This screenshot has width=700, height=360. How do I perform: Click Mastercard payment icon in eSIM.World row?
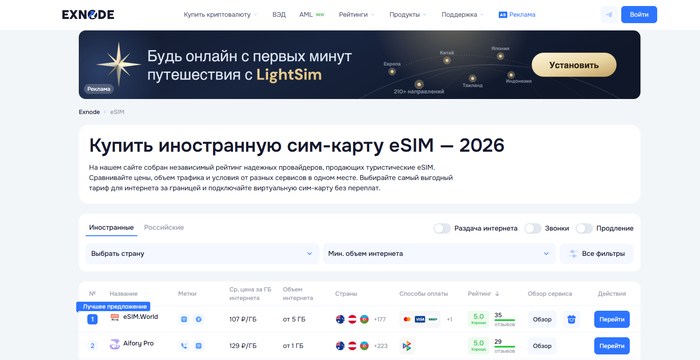pos(407,319)
